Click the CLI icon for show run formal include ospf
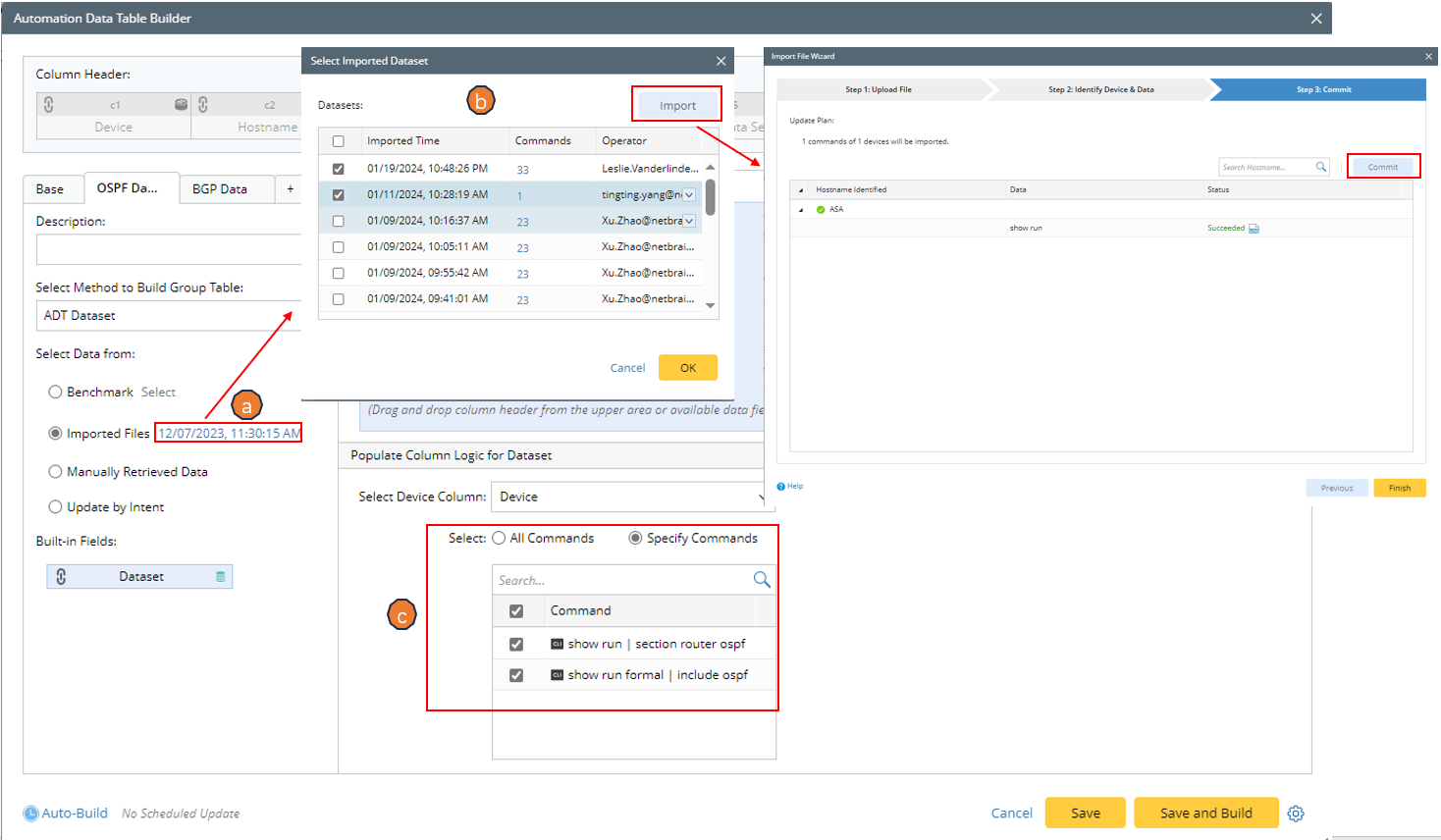The width and height of the screenshot is (1441, 840). pyautogui.click(x=557, y=675)
